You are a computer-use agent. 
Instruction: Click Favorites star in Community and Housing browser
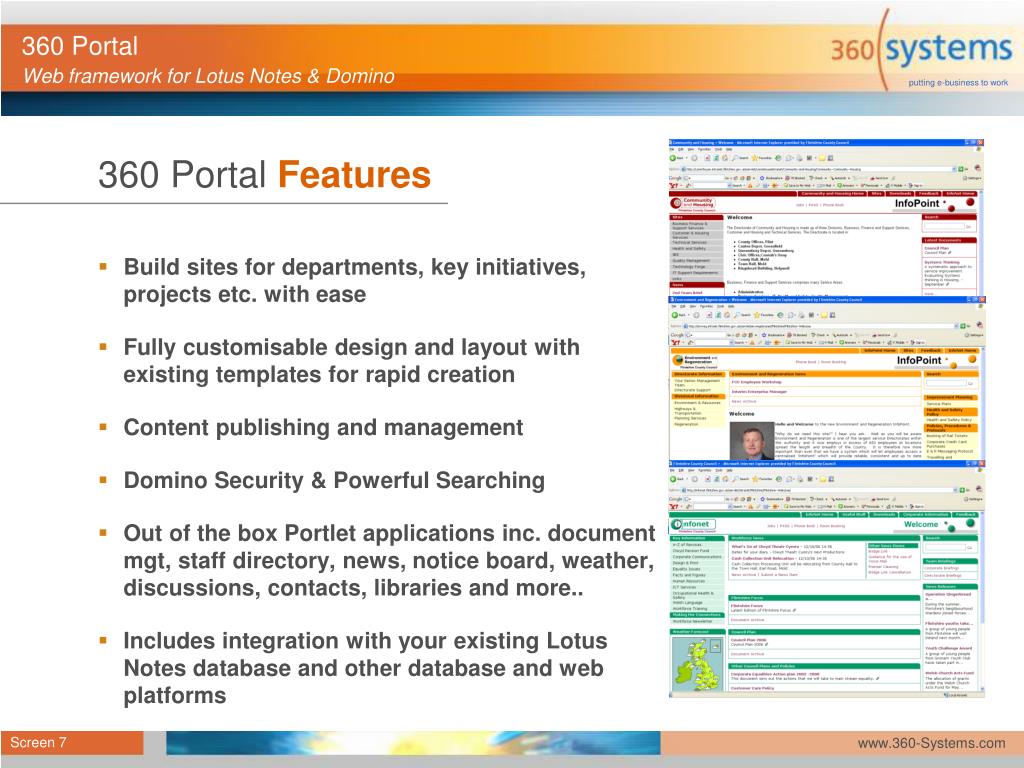(x=754, y=158)
